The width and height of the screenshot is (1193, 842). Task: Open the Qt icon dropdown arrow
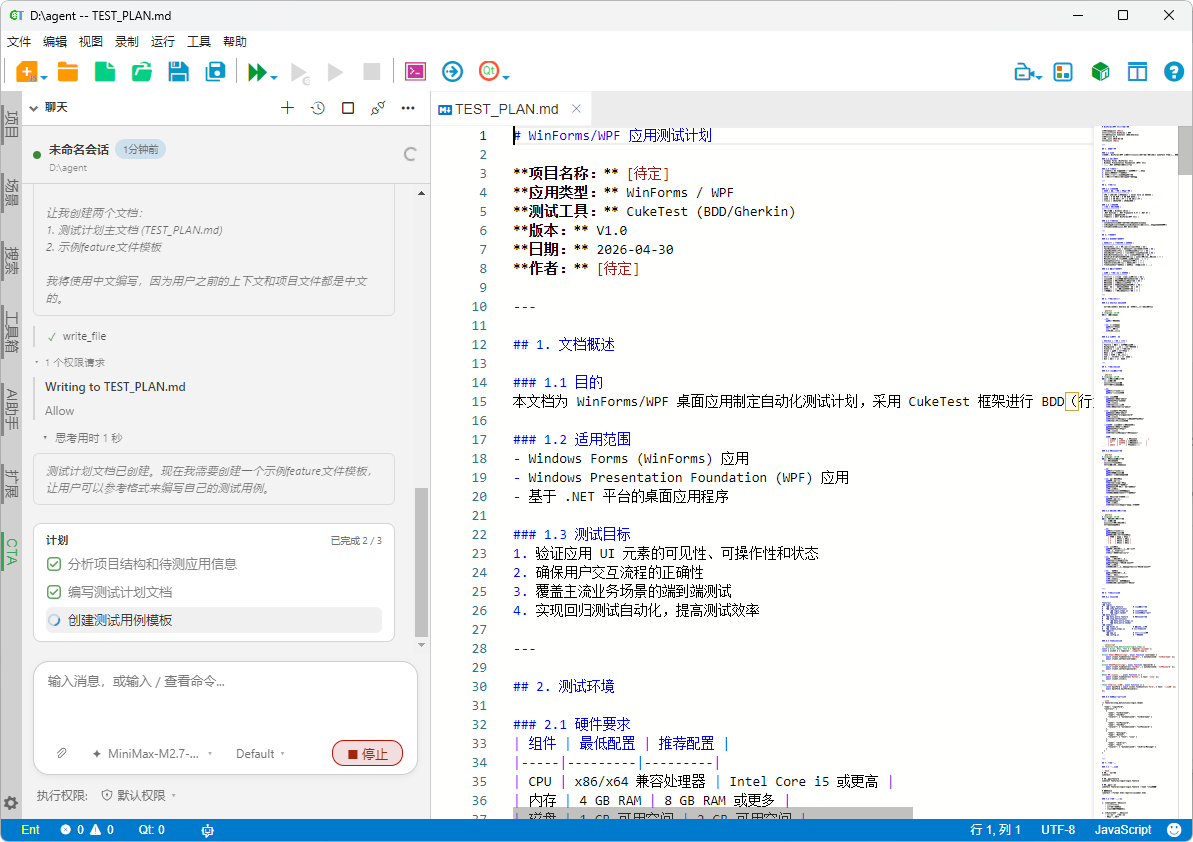tap(506, 77)
